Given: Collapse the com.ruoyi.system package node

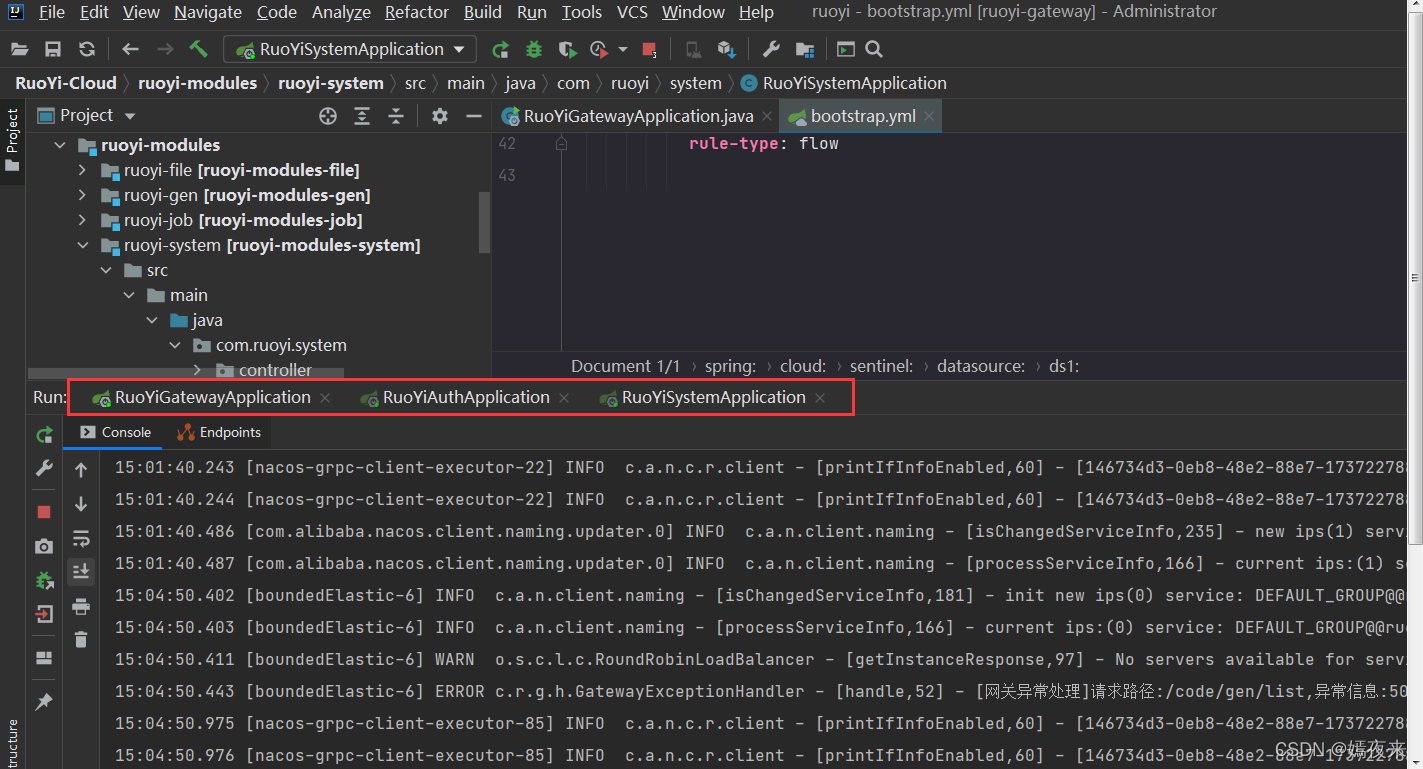Looking at the screenshot, I should click(x=175, y=345).
